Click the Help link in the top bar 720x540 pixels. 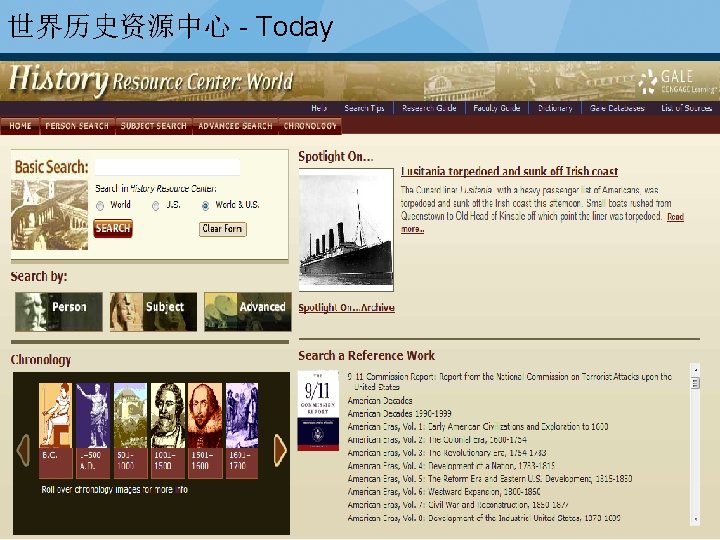point(319,108)
